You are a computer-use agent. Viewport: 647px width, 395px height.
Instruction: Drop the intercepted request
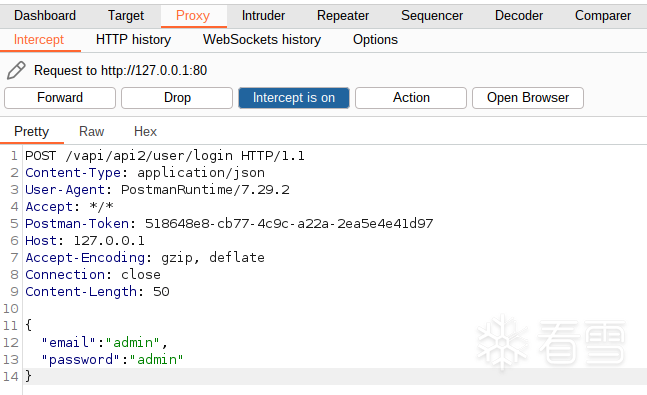point(177,98)
